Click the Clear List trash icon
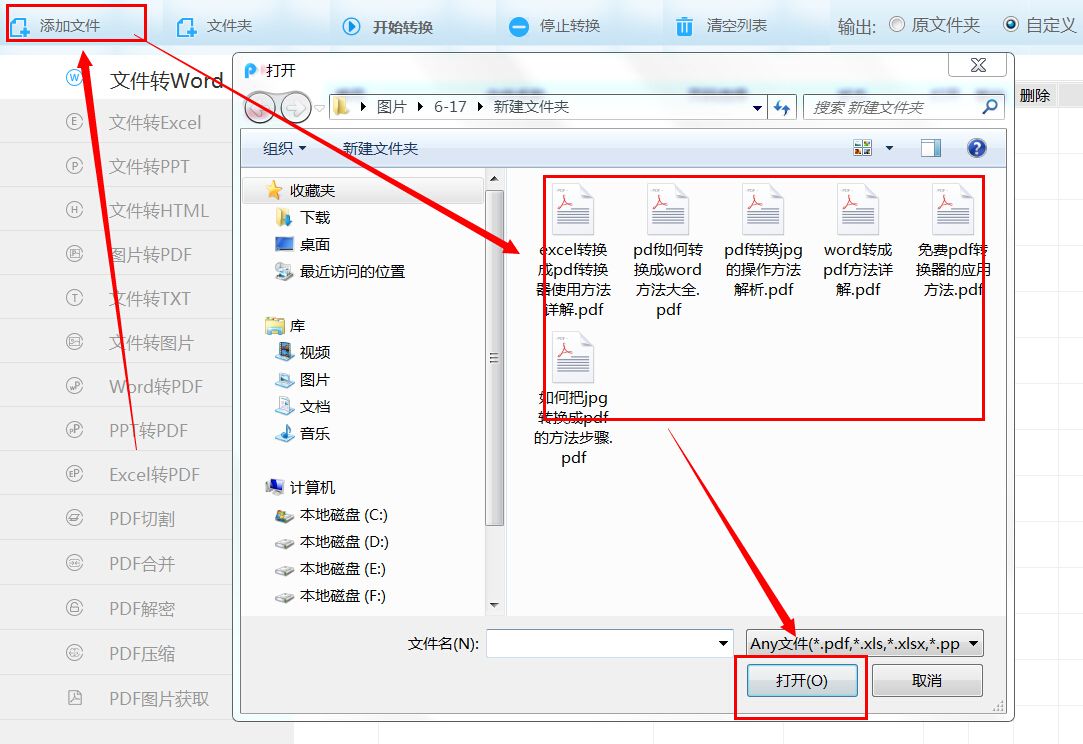Image resolution: width=1083 pixels, height=744 pixels. (x=684, y=27)
